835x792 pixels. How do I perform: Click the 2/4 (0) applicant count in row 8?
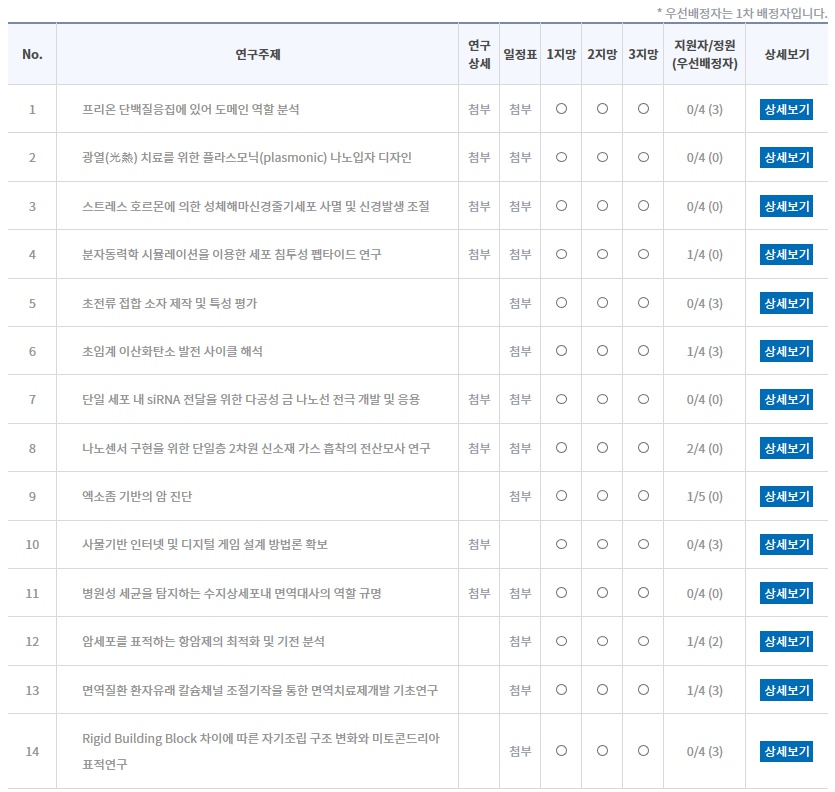(x=705, y=448)
